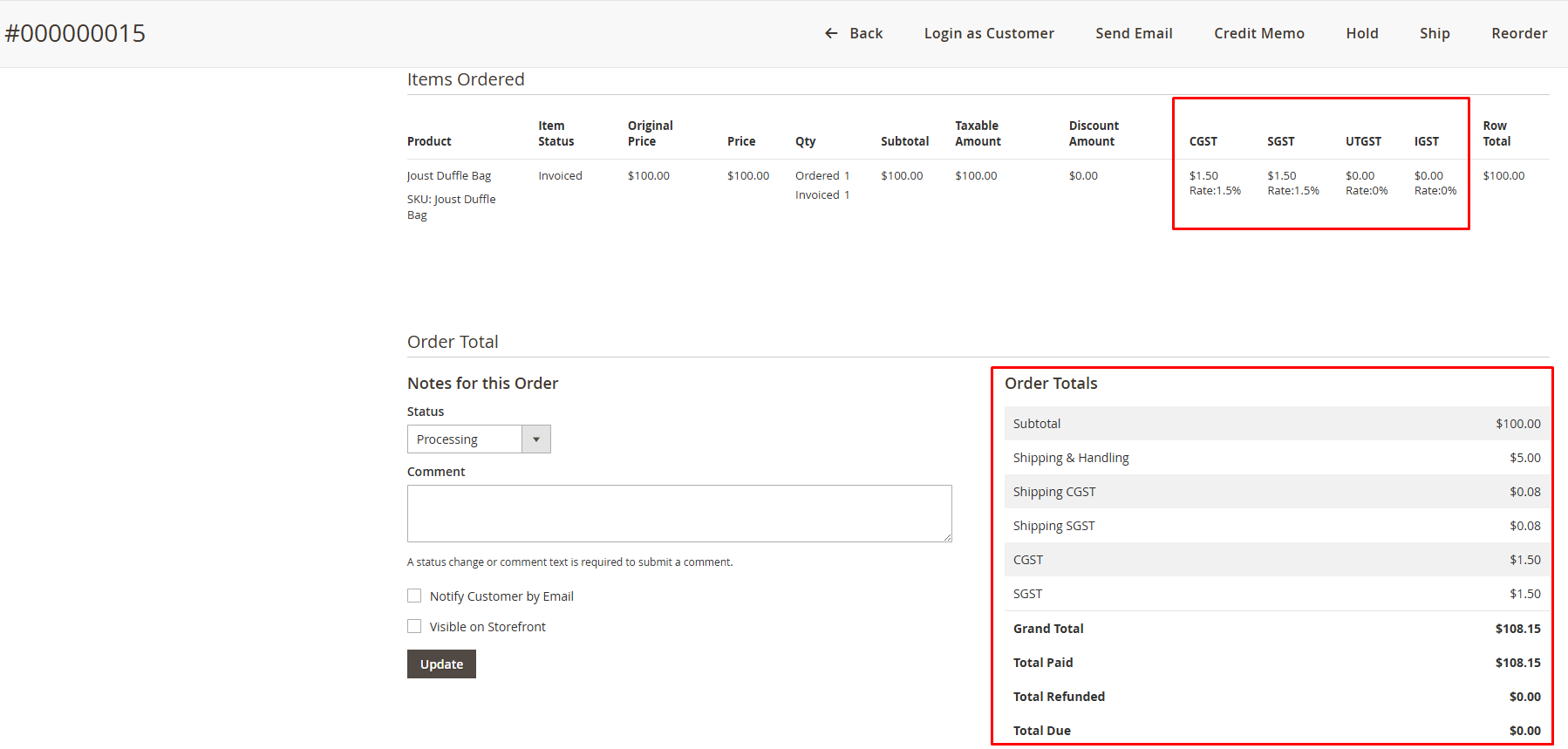The image size is (1568, 749).
Task: Click the Row Total column header
Action: (1496, 133)
